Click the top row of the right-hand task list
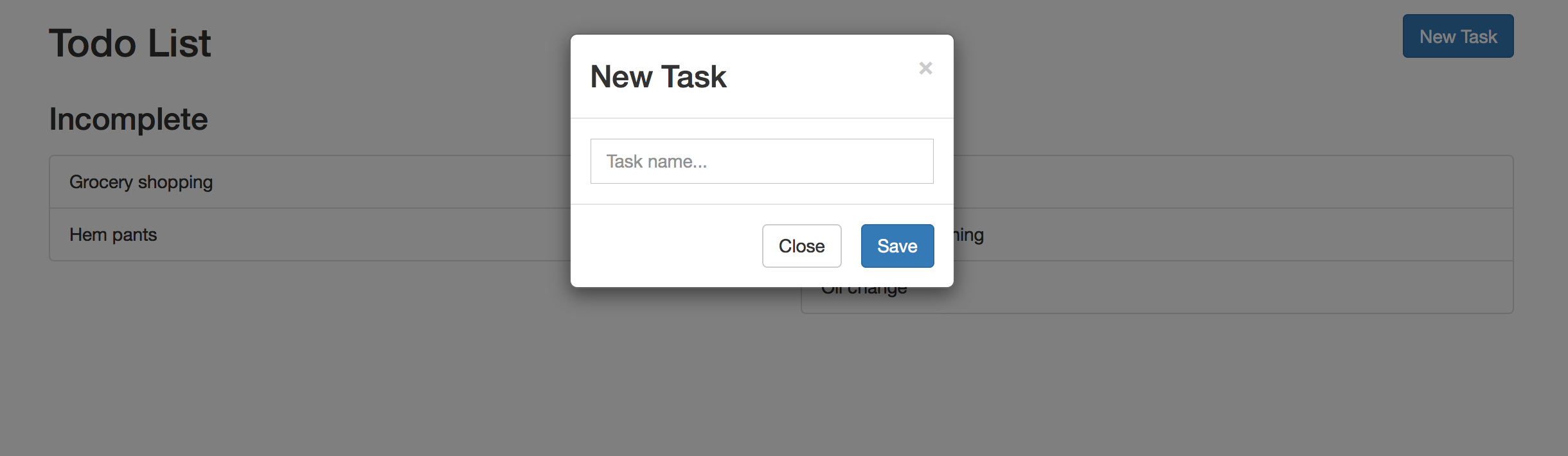This screenshot has width=1568, height=456. coord(1233,182)
